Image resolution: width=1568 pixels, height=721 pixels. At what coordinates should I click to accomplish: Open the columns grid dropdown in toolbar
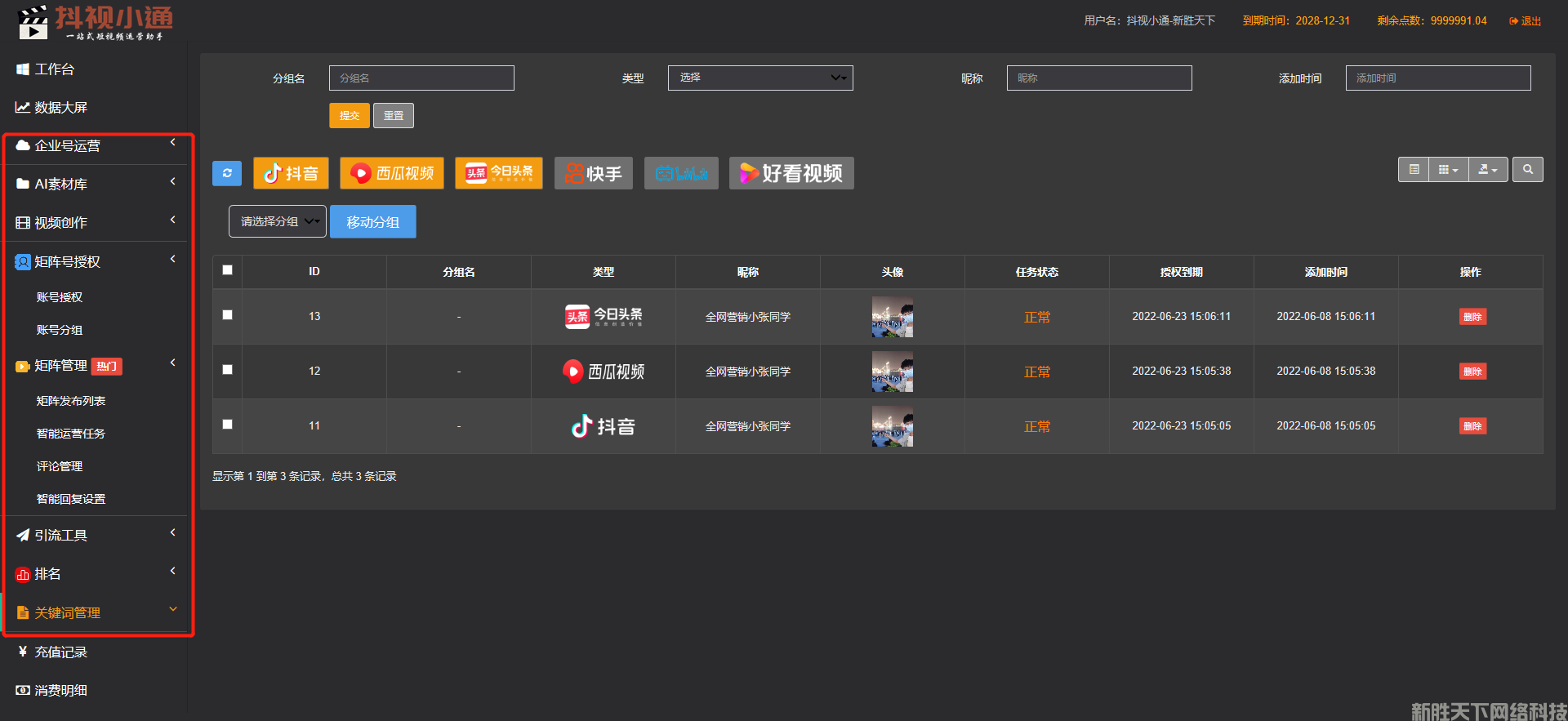pos(1448,170)
